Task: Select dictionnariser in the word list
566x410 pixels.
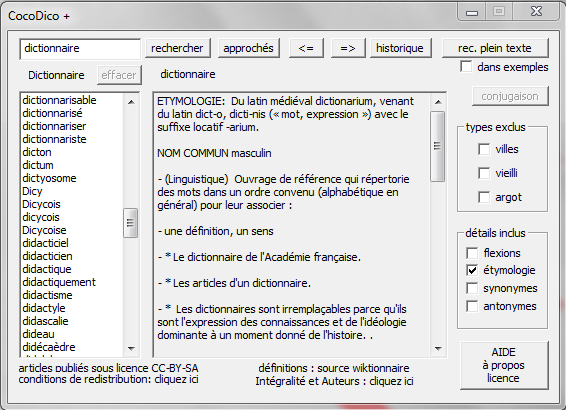Action: pos(54,126)
